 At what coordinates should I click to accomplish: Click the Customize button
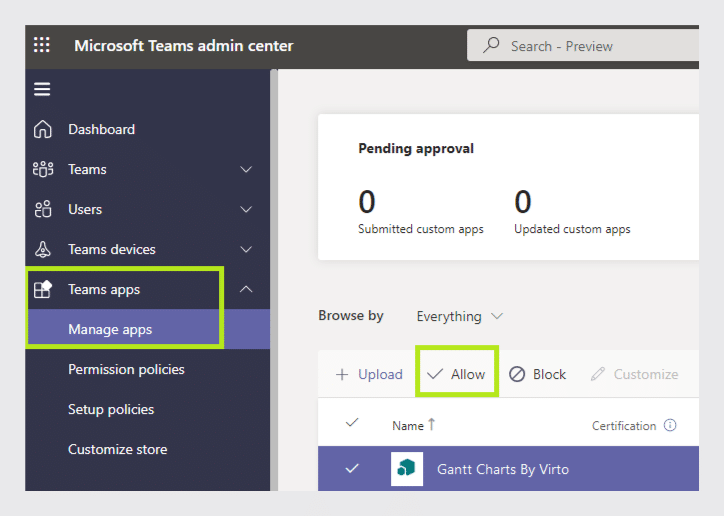(x=634, y=374)
